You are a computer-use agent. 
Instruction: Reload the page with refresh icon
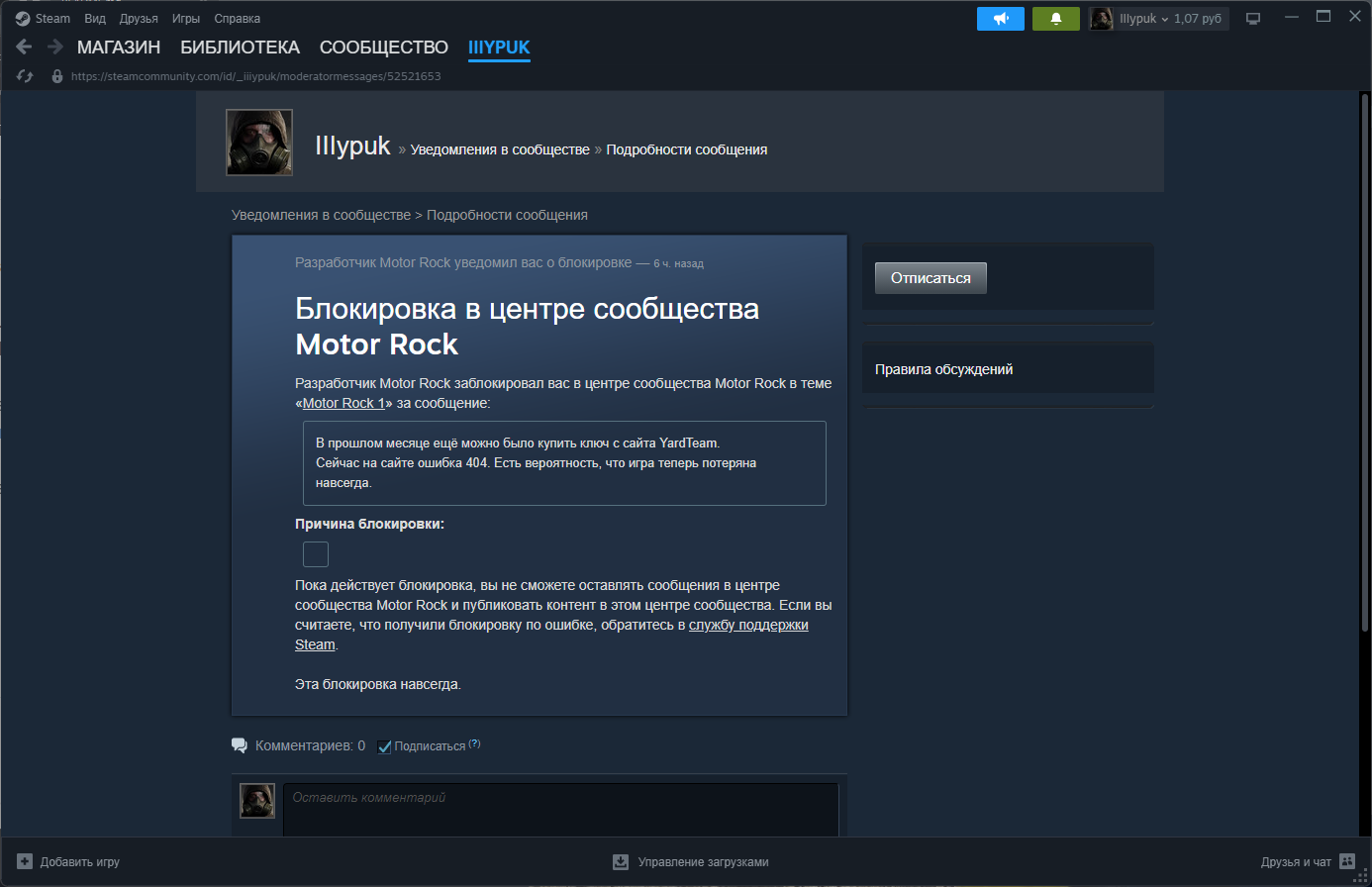(26, 76)
